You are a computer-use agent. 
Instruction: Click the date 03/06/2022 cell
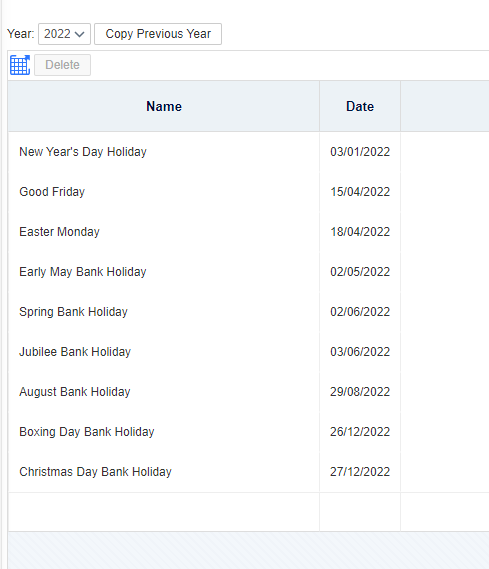(x=360, y=352)
